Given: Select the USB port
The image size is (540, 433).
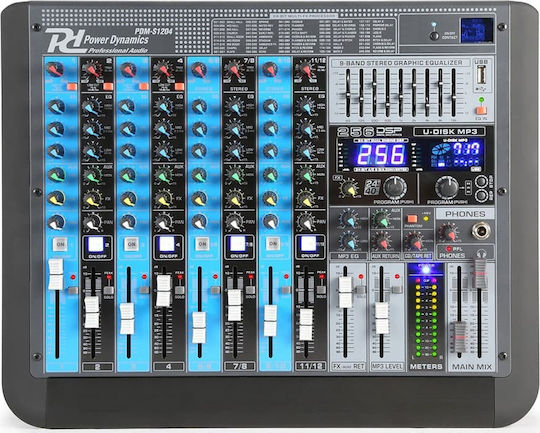Looking at the screenshot, I should 481,75.
